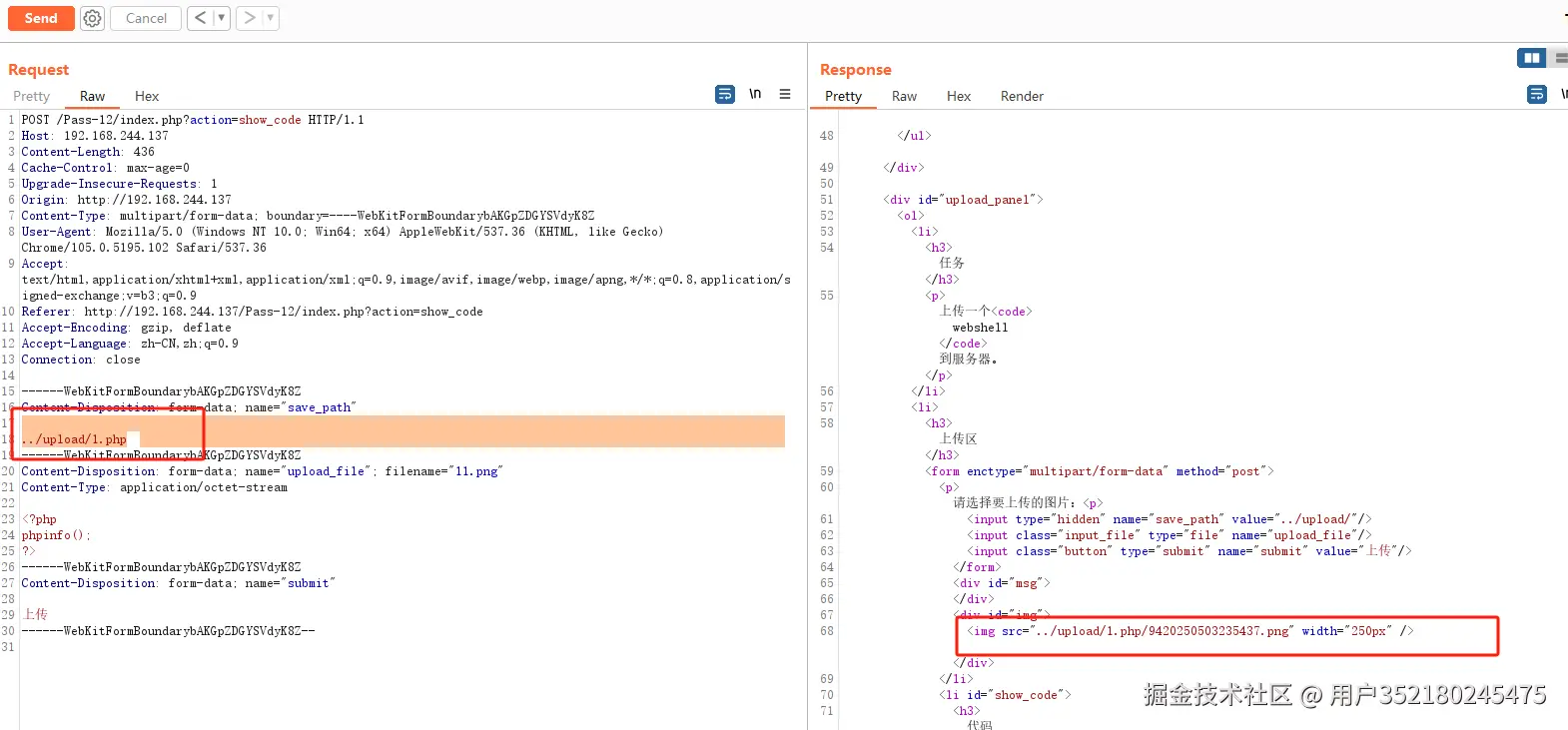
Task: Click the Cache-Control: max-age=0 header
Action: point(105,168)
